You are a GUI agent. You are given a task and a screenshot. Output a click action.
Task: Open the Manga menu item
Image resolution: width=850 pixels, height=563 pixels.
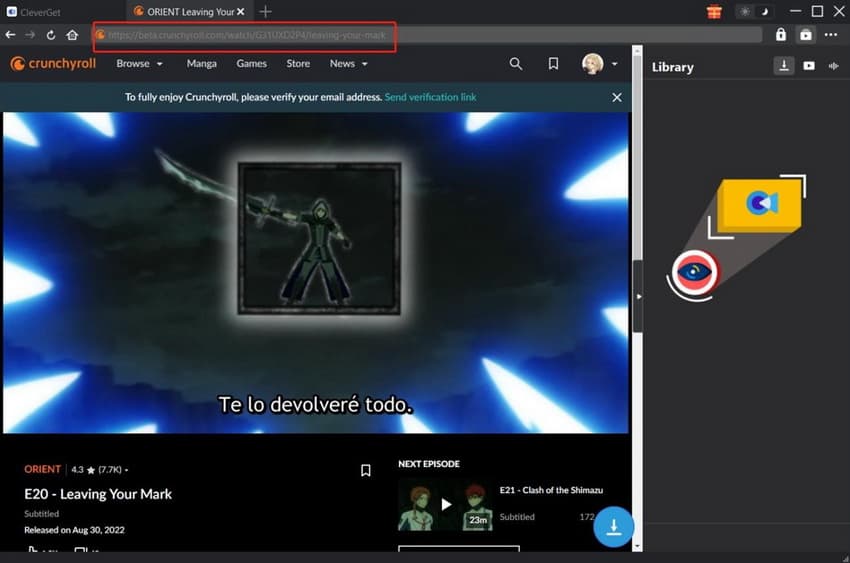click(201, 64)
